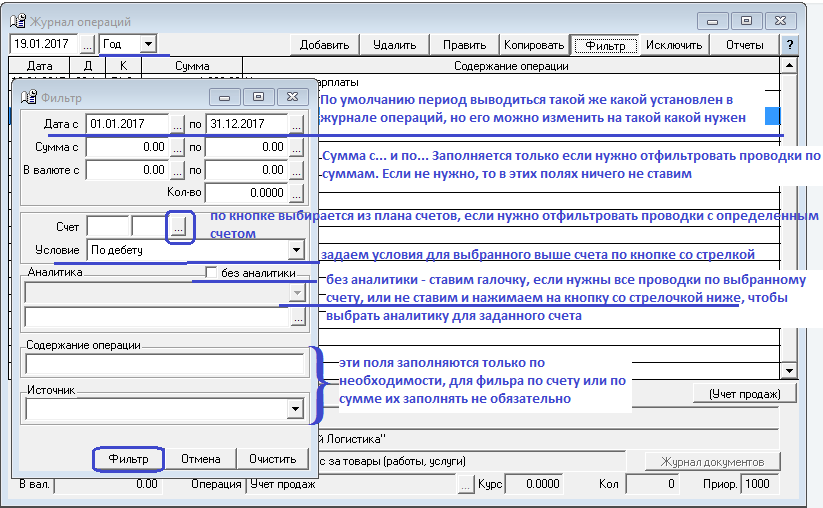Image resolution: width=823 pixels, height=508 pixels.
Task: Click the (Учет продаж) button
Action: tap(744, 394)
